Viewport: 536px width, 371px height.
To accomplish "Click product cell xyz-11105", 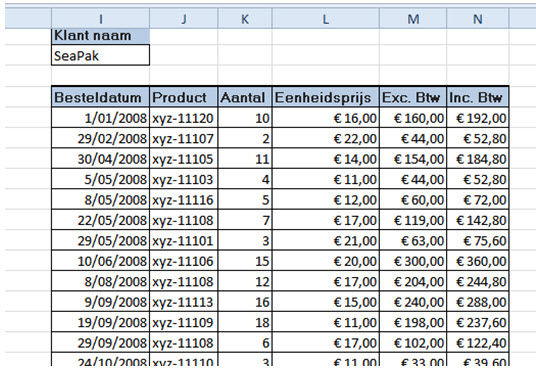I will 184,159.
